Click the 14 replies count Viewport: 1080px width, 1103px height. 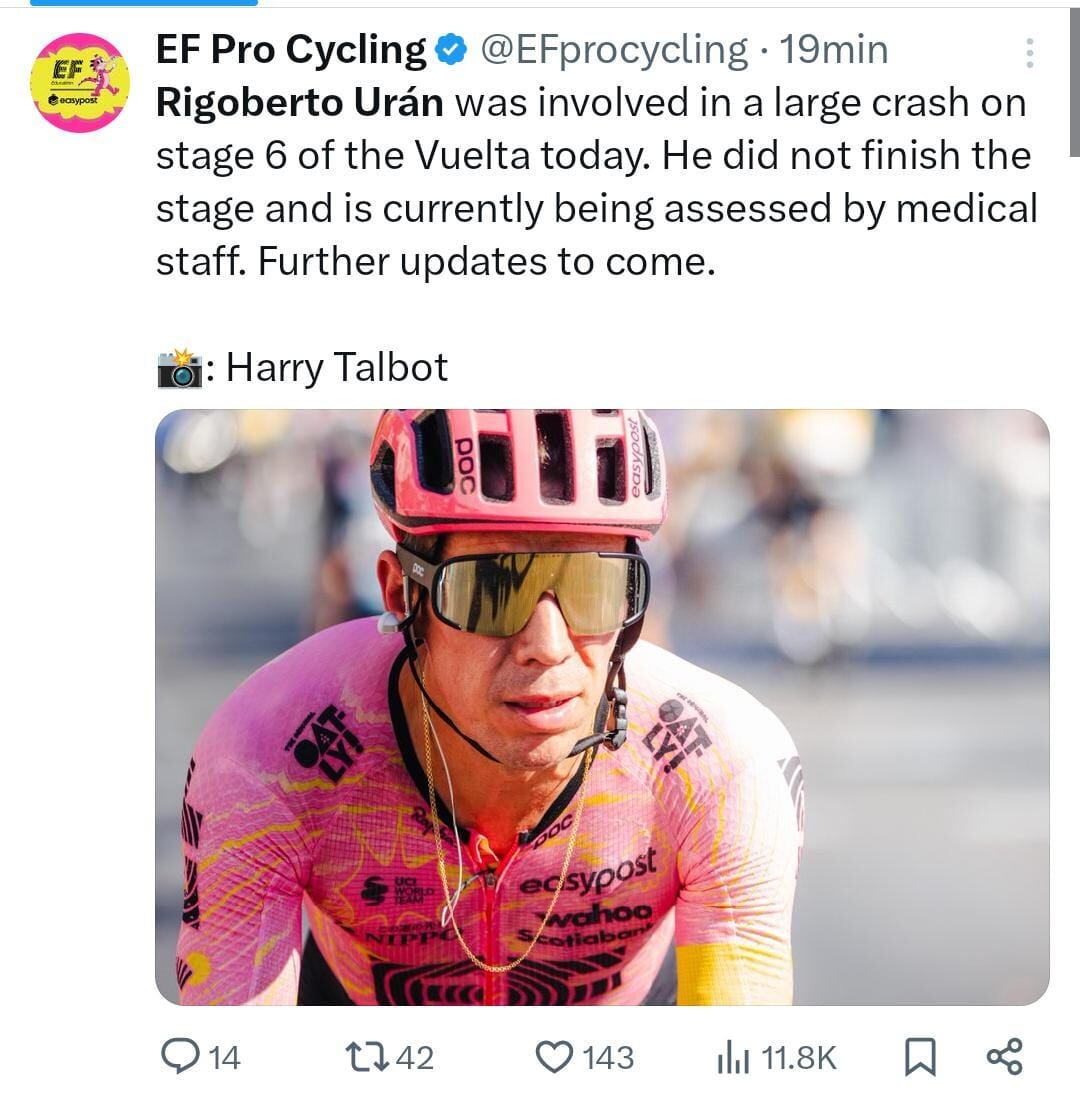225,1058
